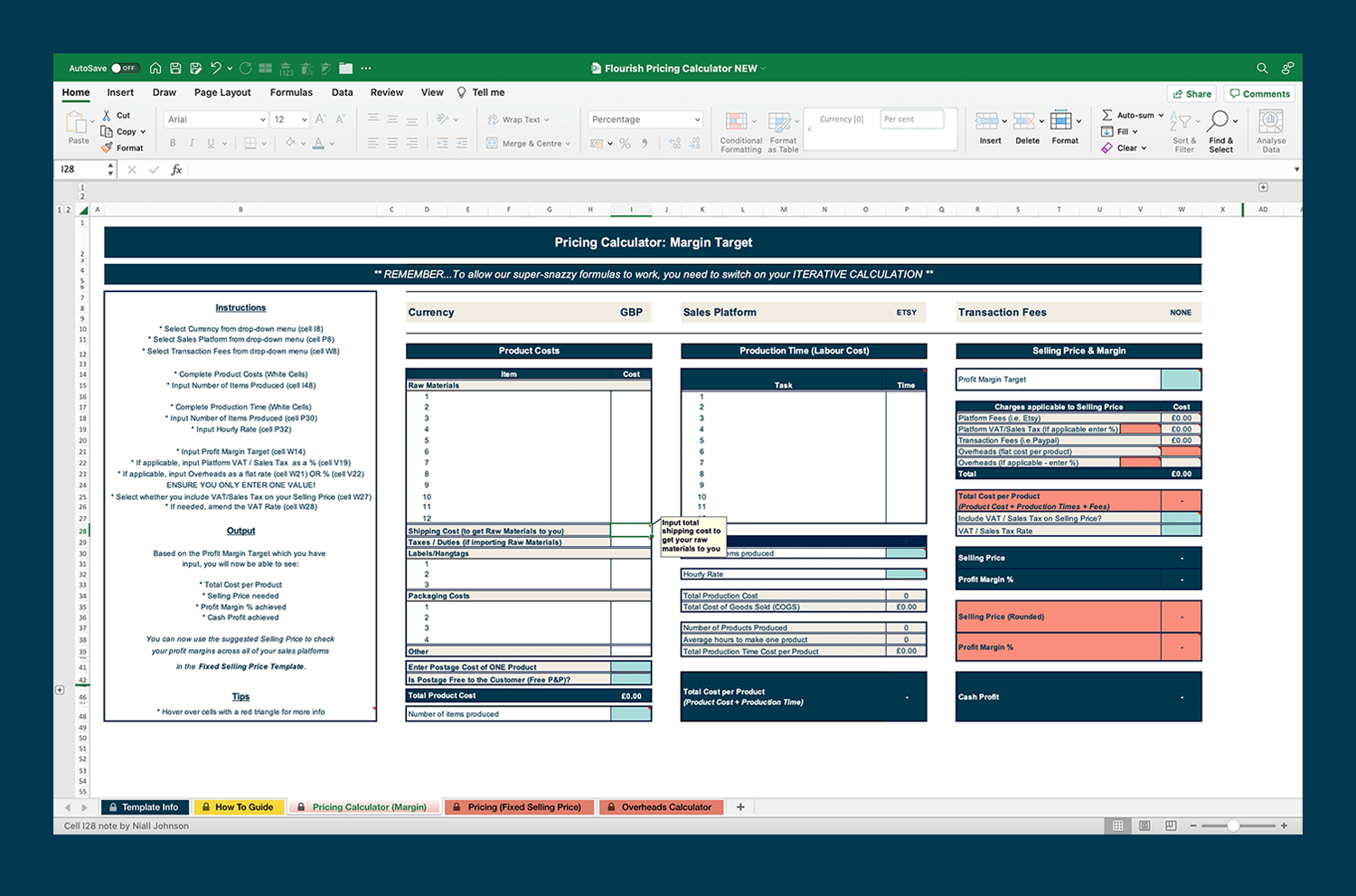This screenshot has width=1356, height=896.
Task: Enable Wrap Text for the cell
Action: point(520,118)
